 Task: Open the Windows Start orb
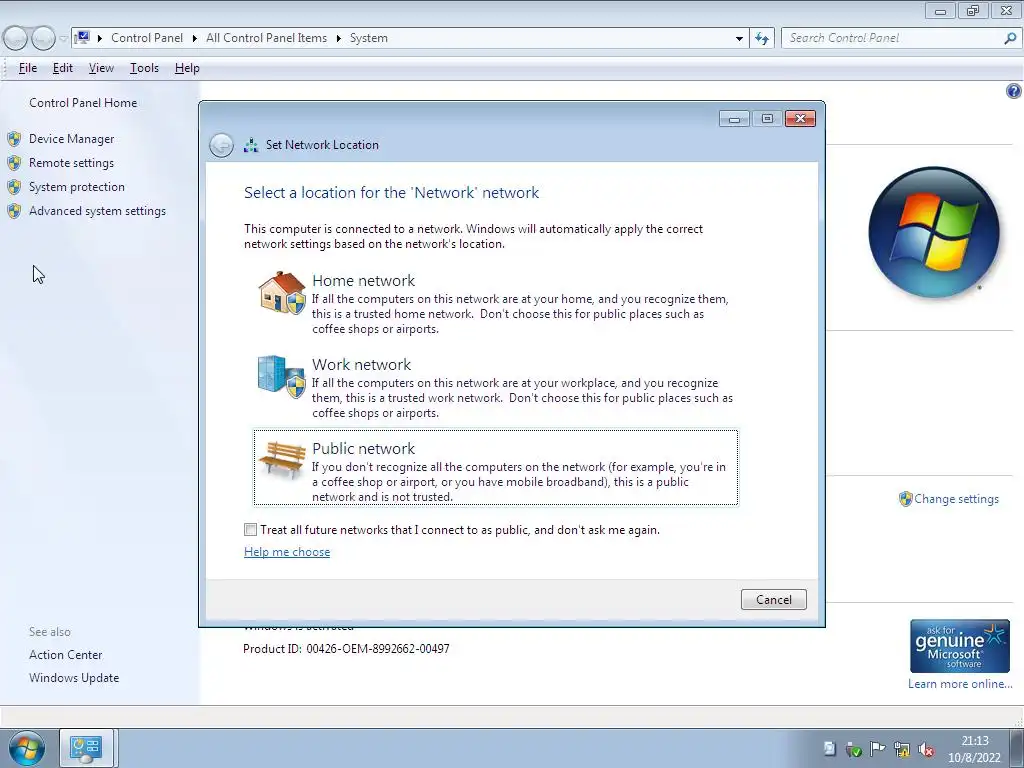point(26,749)
